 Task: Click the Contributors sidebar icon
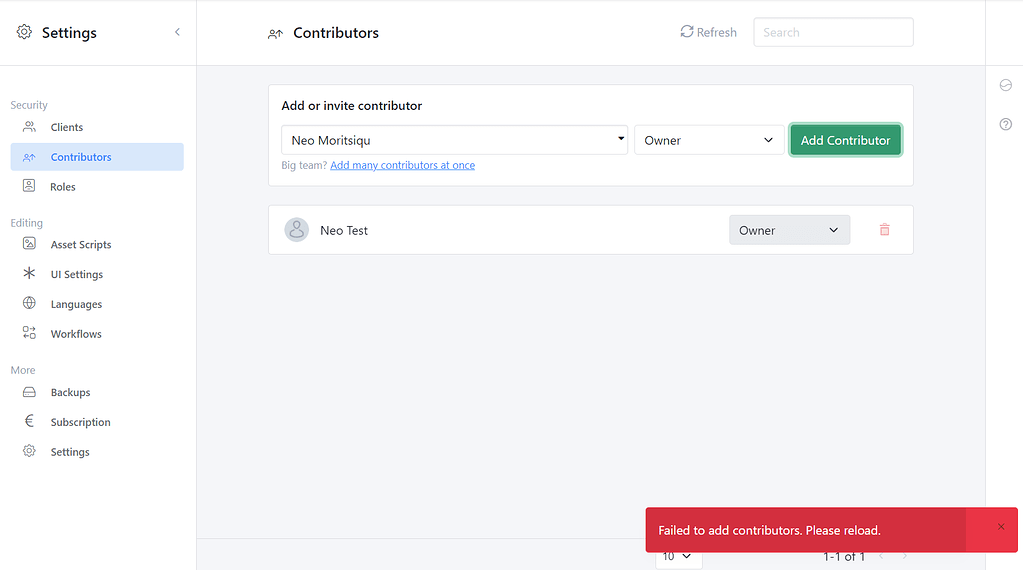tap(29, 157)
